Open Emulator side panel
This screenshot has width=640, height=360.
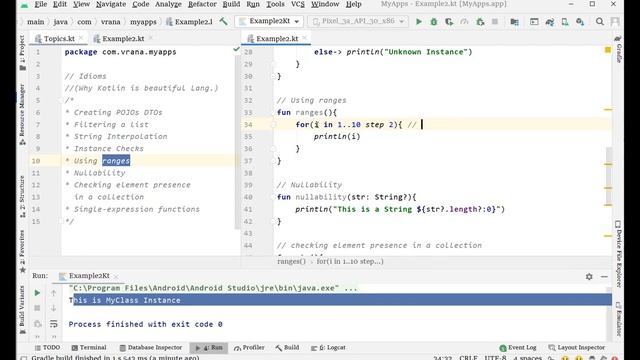618,318
